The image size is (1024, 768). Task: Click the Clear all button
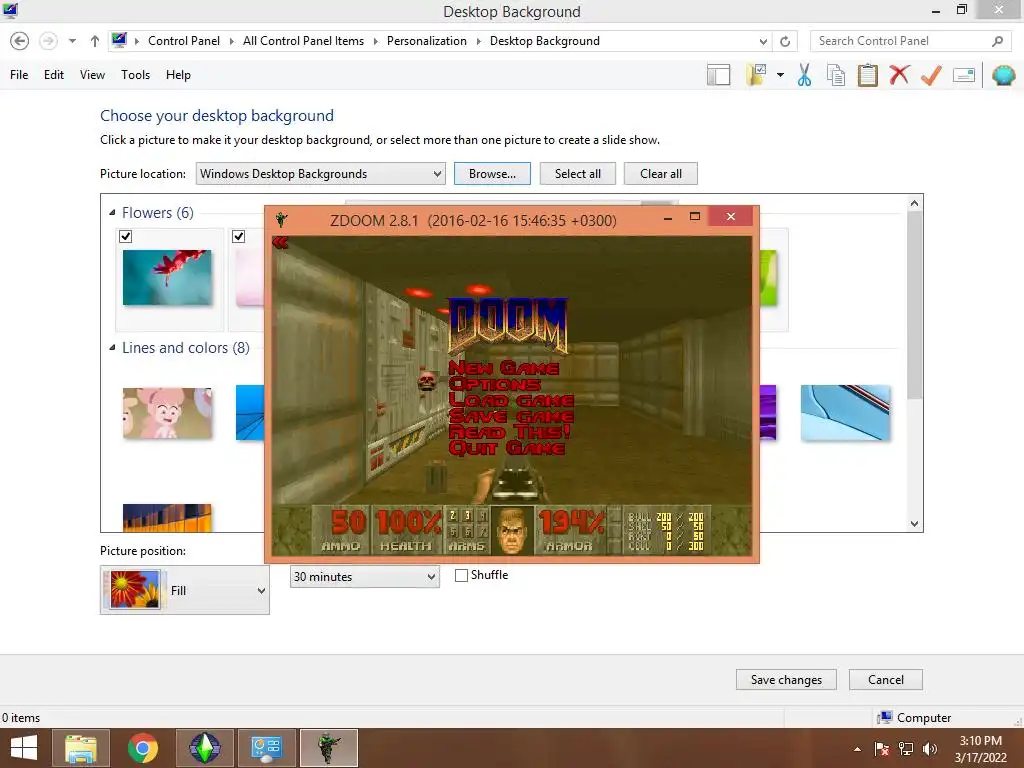661,174
